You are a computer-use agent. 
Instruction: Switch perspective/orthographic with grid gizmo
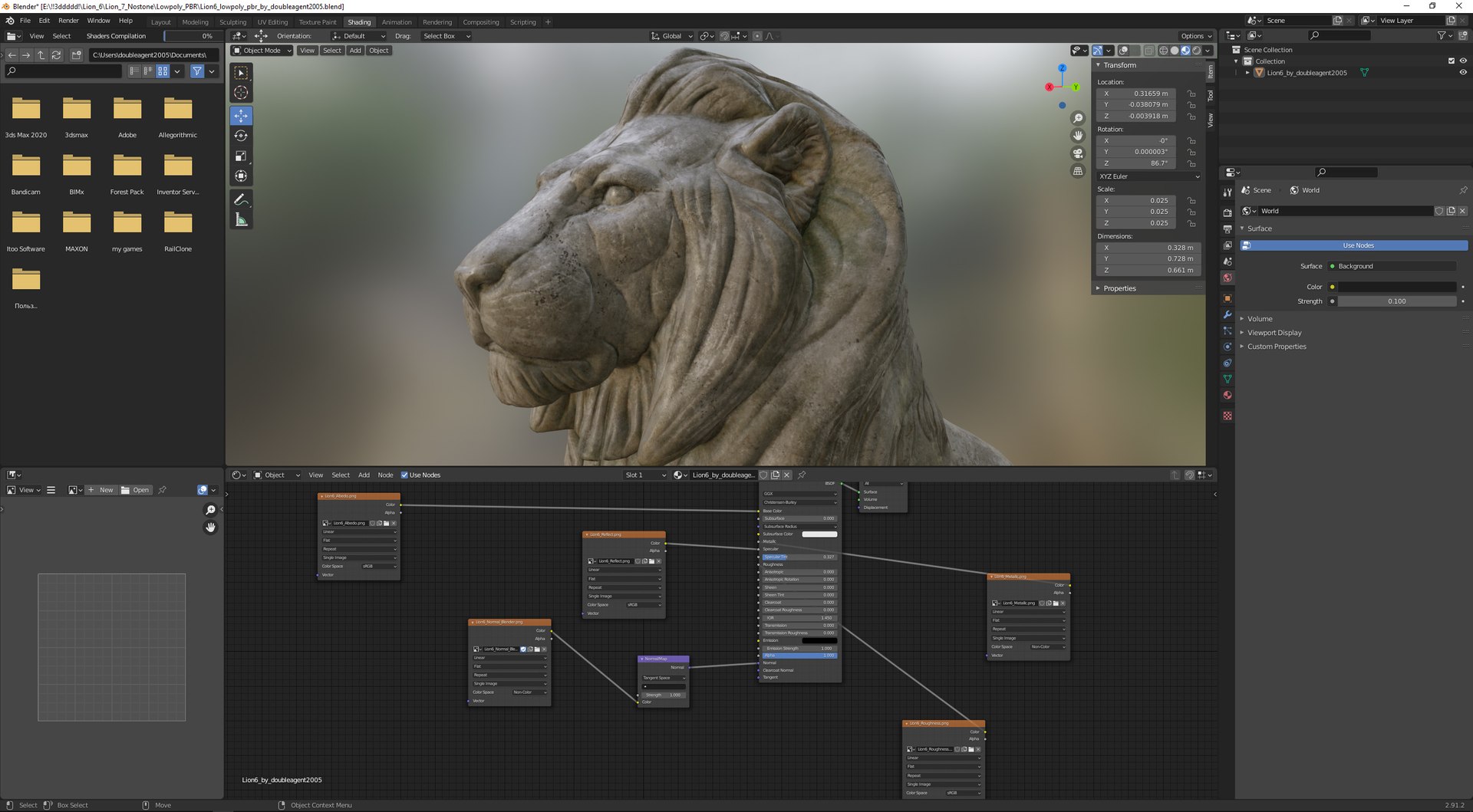click(x=1078, y=171)
